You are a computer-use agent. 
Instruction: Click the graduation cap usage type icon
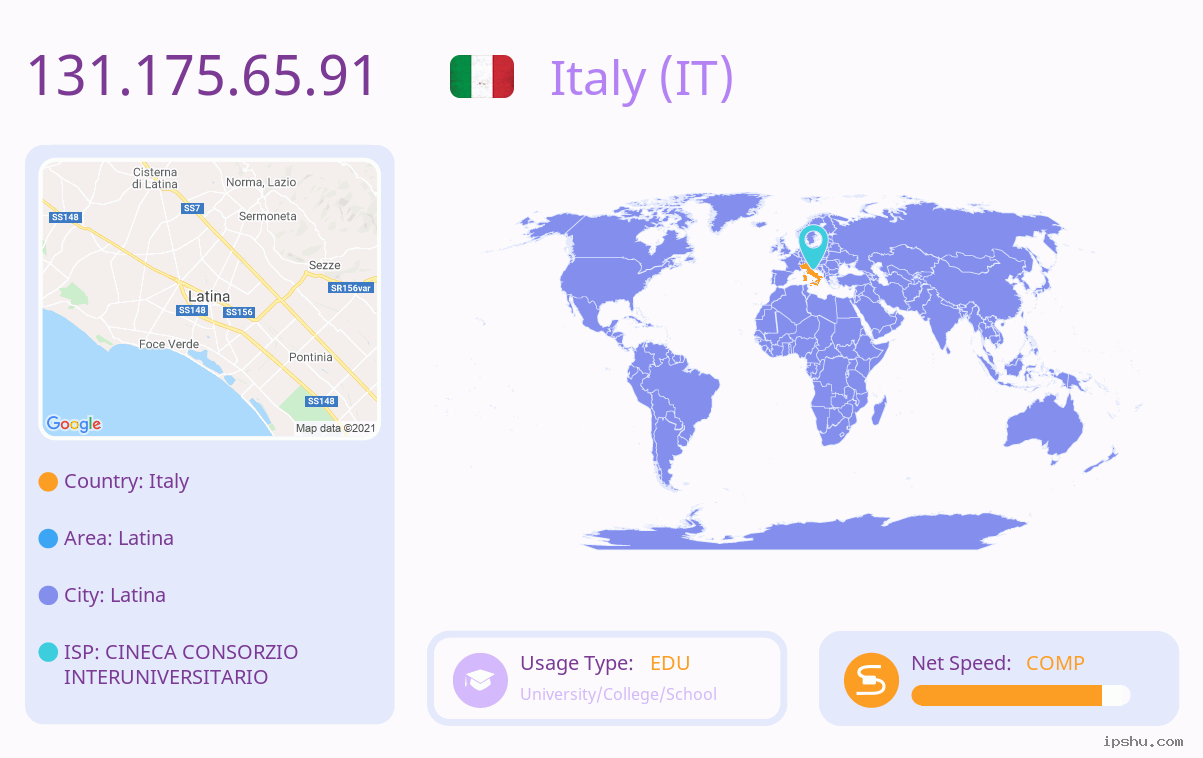480,680
